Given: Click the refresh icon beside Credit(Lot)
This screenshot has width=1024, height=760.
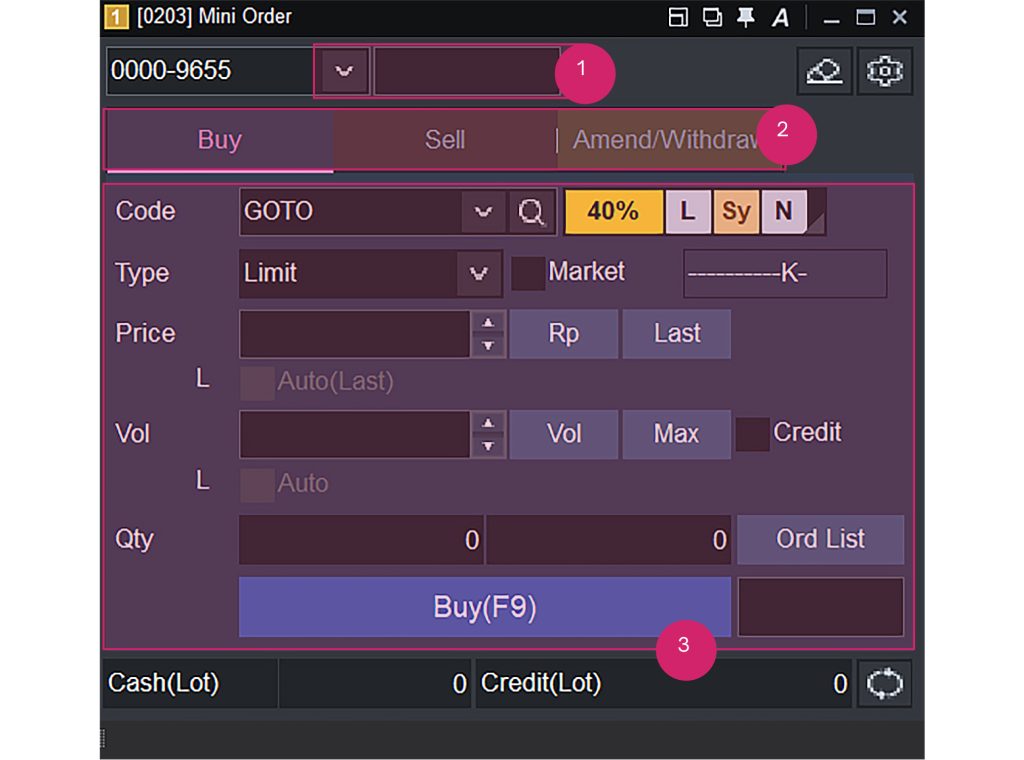Looking at the screenshot, I should point(884,684).
